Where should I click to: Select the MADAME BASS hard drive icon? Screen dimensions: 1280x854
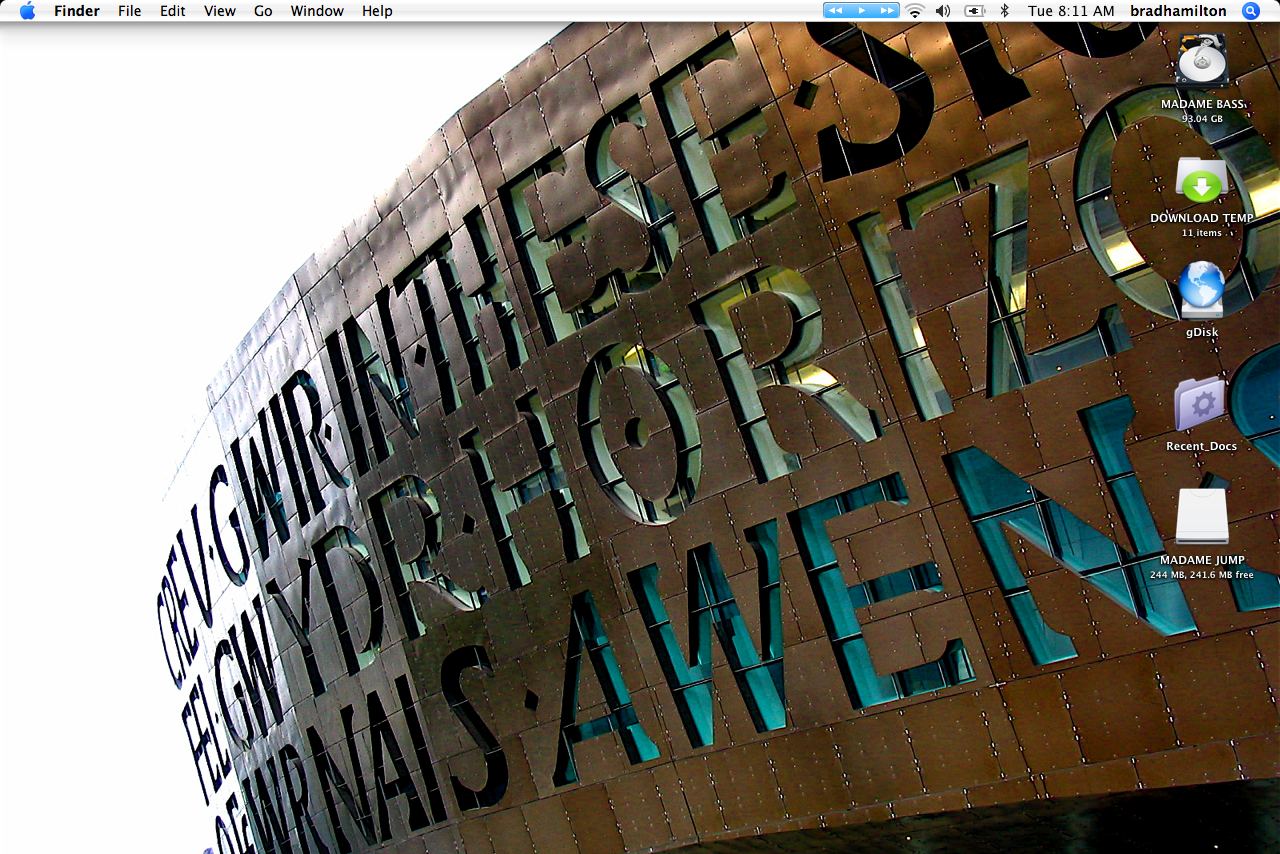pos(1202,62)
